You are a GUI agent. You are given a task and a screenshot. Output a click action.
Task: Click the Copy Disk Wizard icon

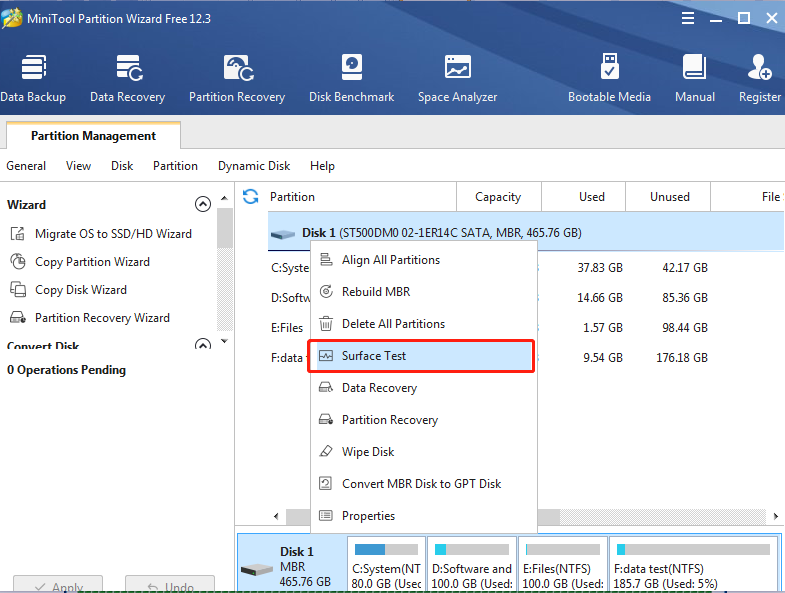(18, 289)
